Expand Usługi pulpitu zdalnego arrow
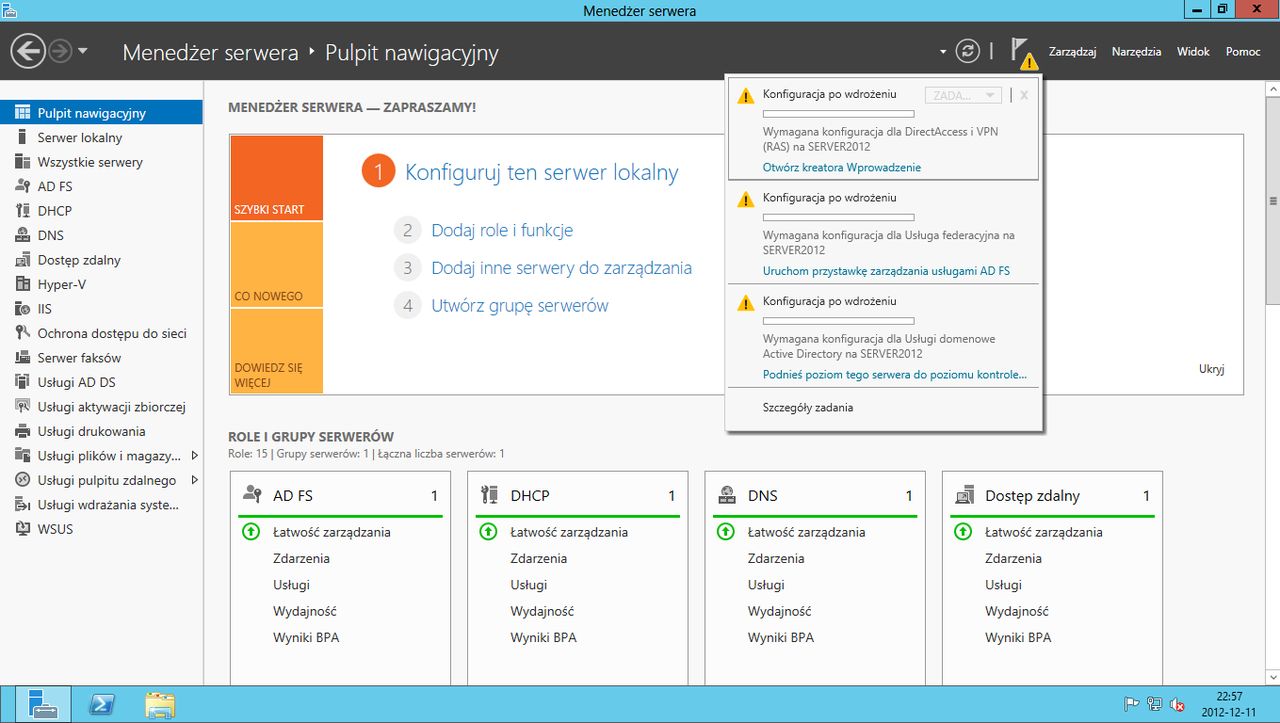The image size is (1280, 723). coord(194,480)
